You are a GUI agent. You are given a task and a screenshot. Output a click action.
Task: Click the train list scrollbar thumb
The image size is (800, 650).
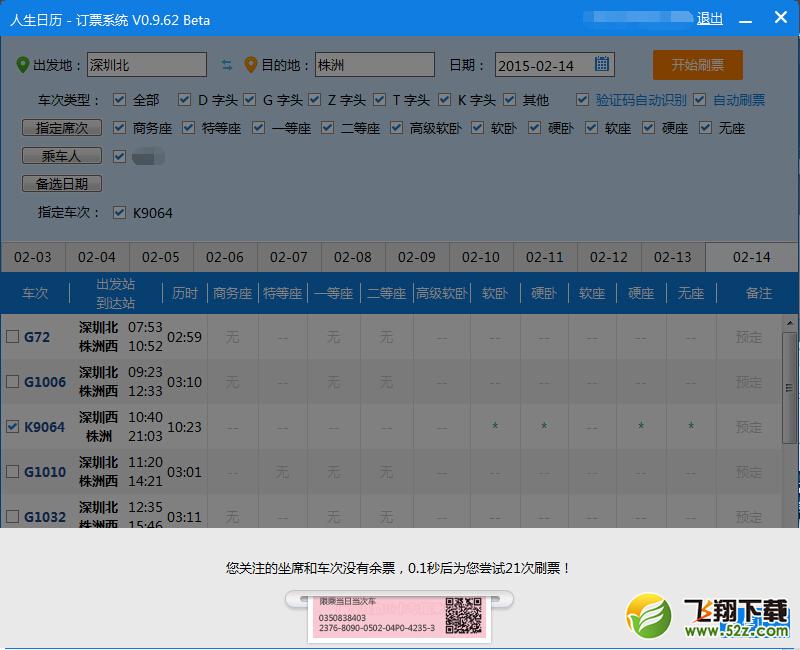[789, 388]
